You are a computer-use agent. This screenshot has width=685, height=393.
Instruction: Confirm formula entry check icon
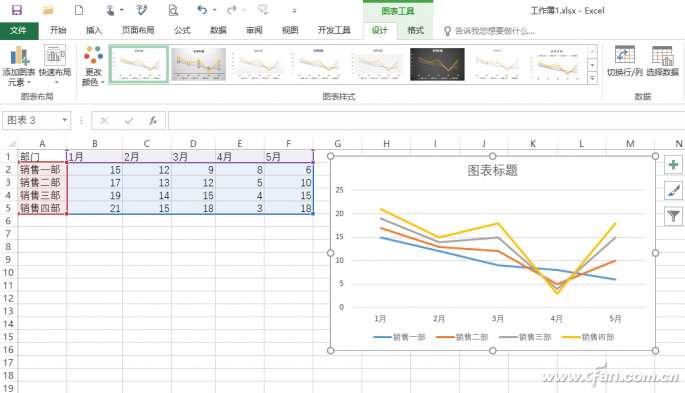[x=129, y=121]
